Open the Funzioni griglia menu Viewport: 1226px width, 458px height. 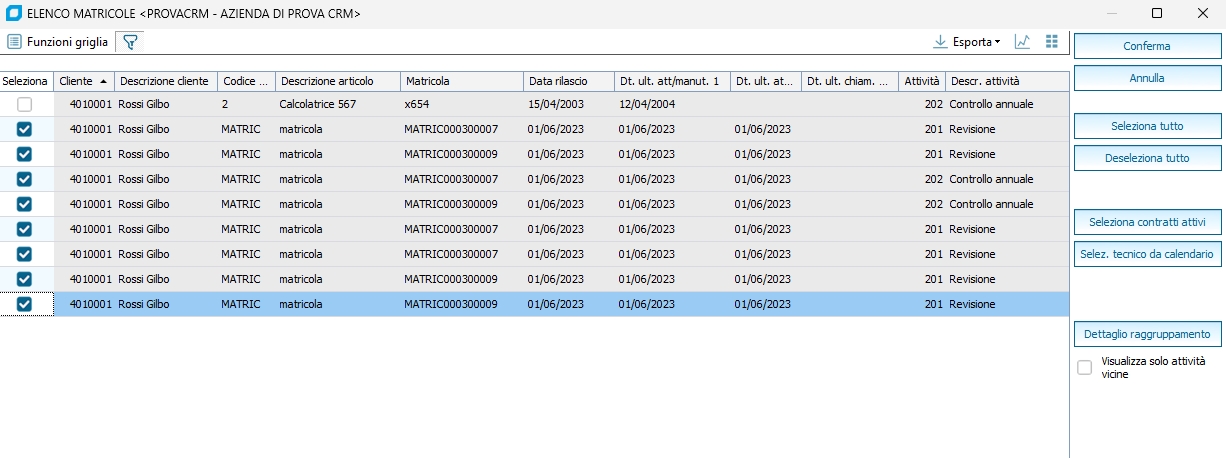58,42
